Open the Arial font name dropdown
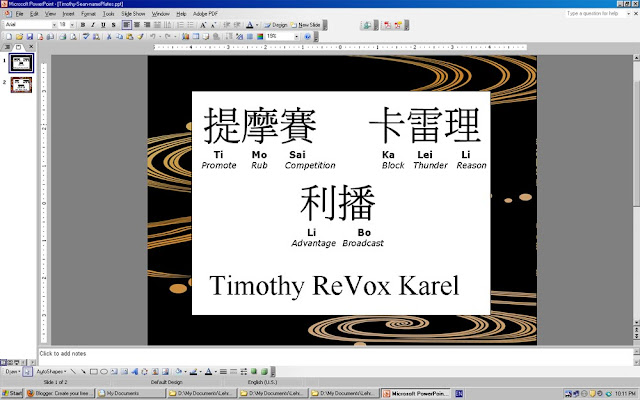640x400 pixels. click(x=54, y=25)
